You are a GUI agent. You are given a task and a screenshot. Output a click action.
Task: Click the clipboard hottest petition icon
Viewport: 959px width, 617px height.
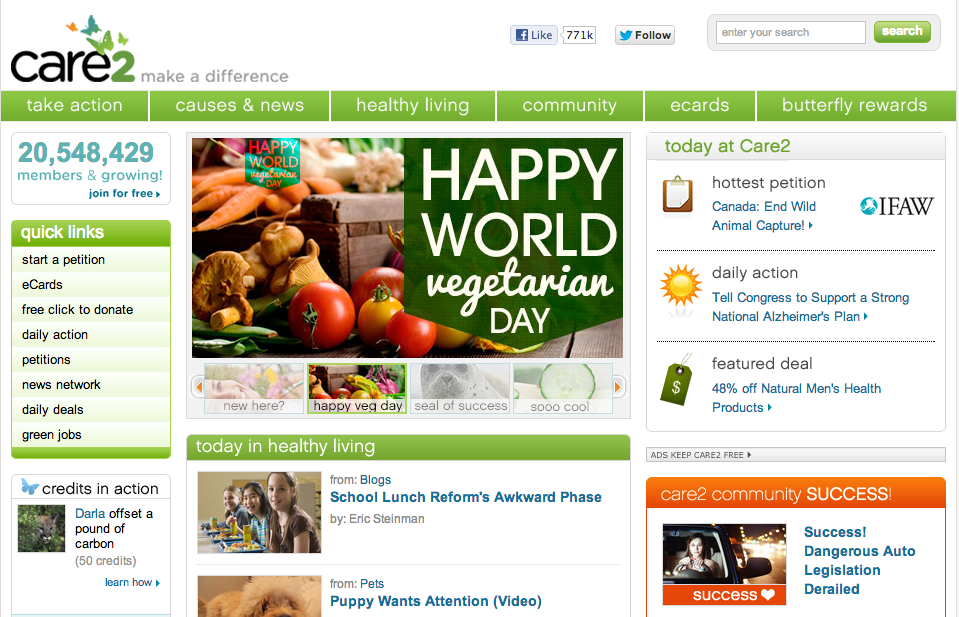click(x=678, y=194)
